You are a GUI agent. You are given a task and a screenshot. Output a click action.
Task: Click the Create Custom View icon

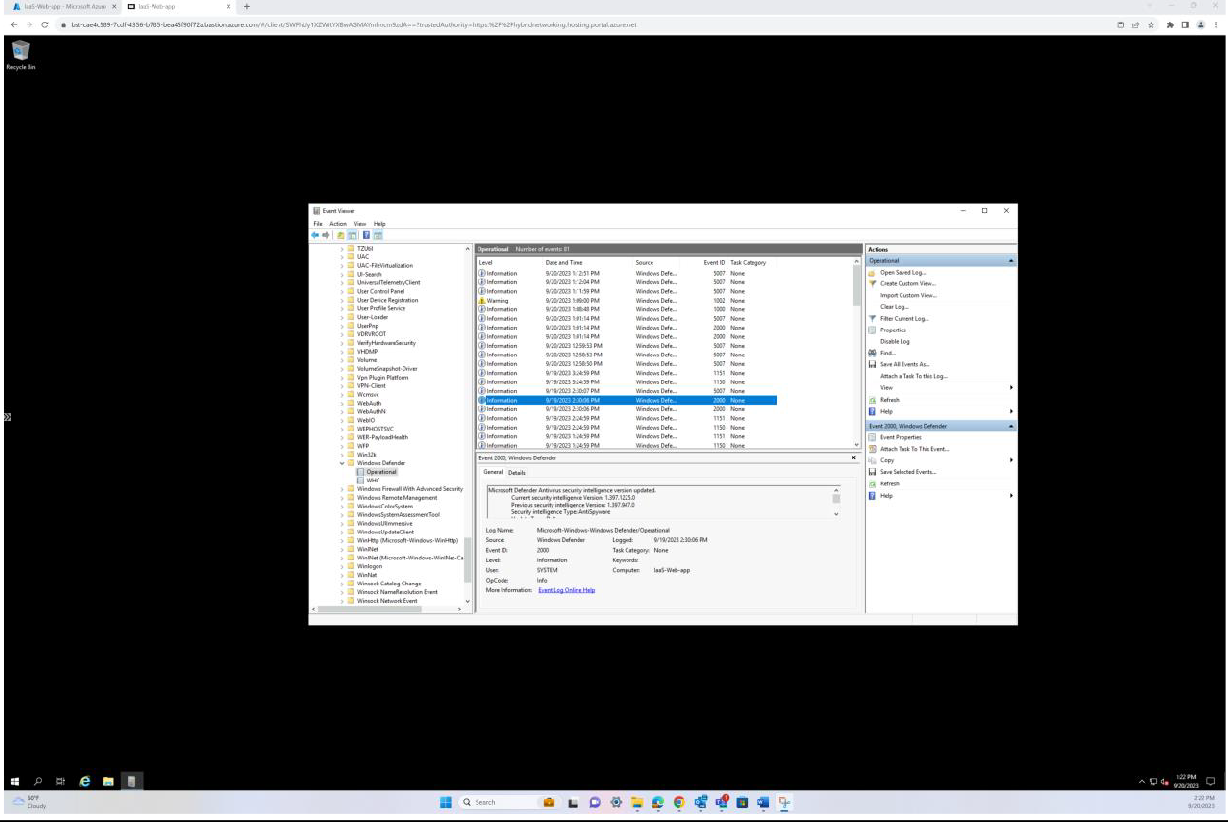[871, 284]
